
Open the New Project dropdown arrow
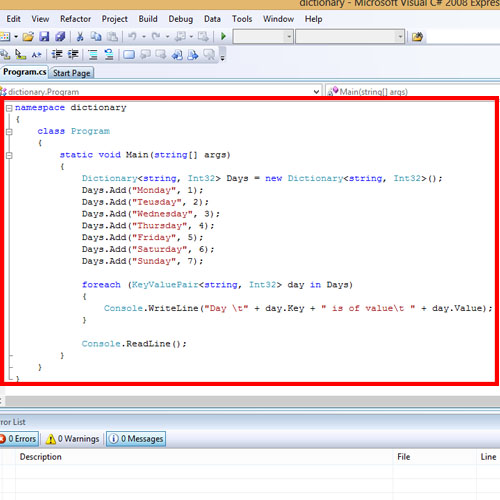[x=16, y=36]
